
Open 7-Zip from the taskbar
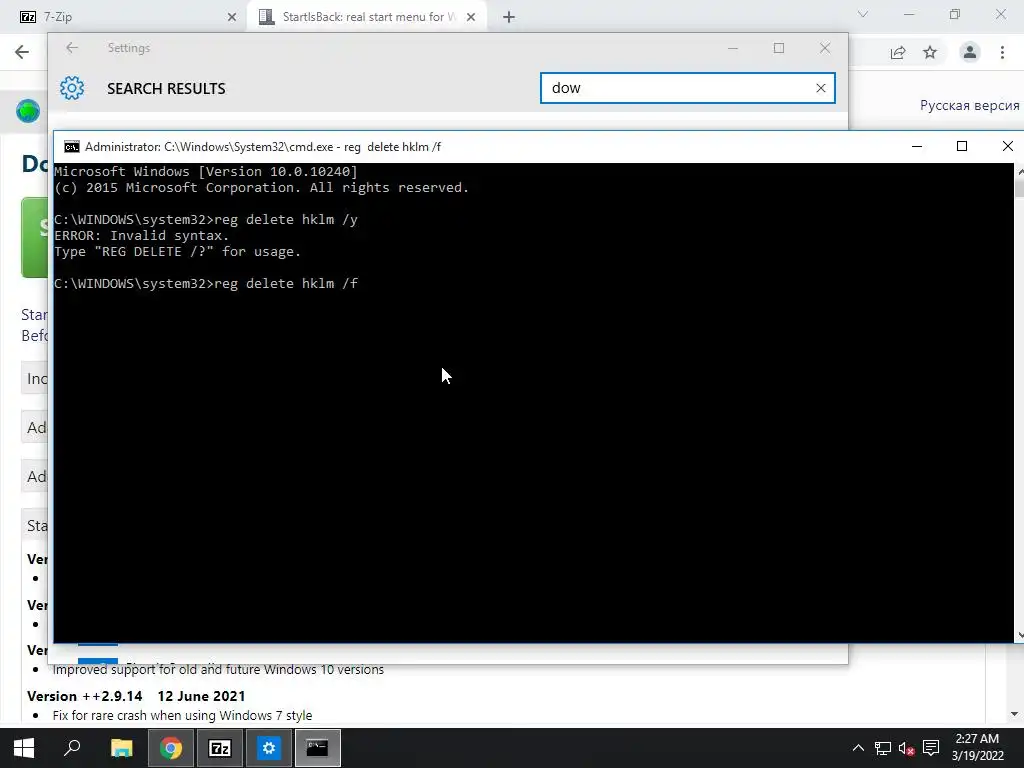(x=219, y=748)
